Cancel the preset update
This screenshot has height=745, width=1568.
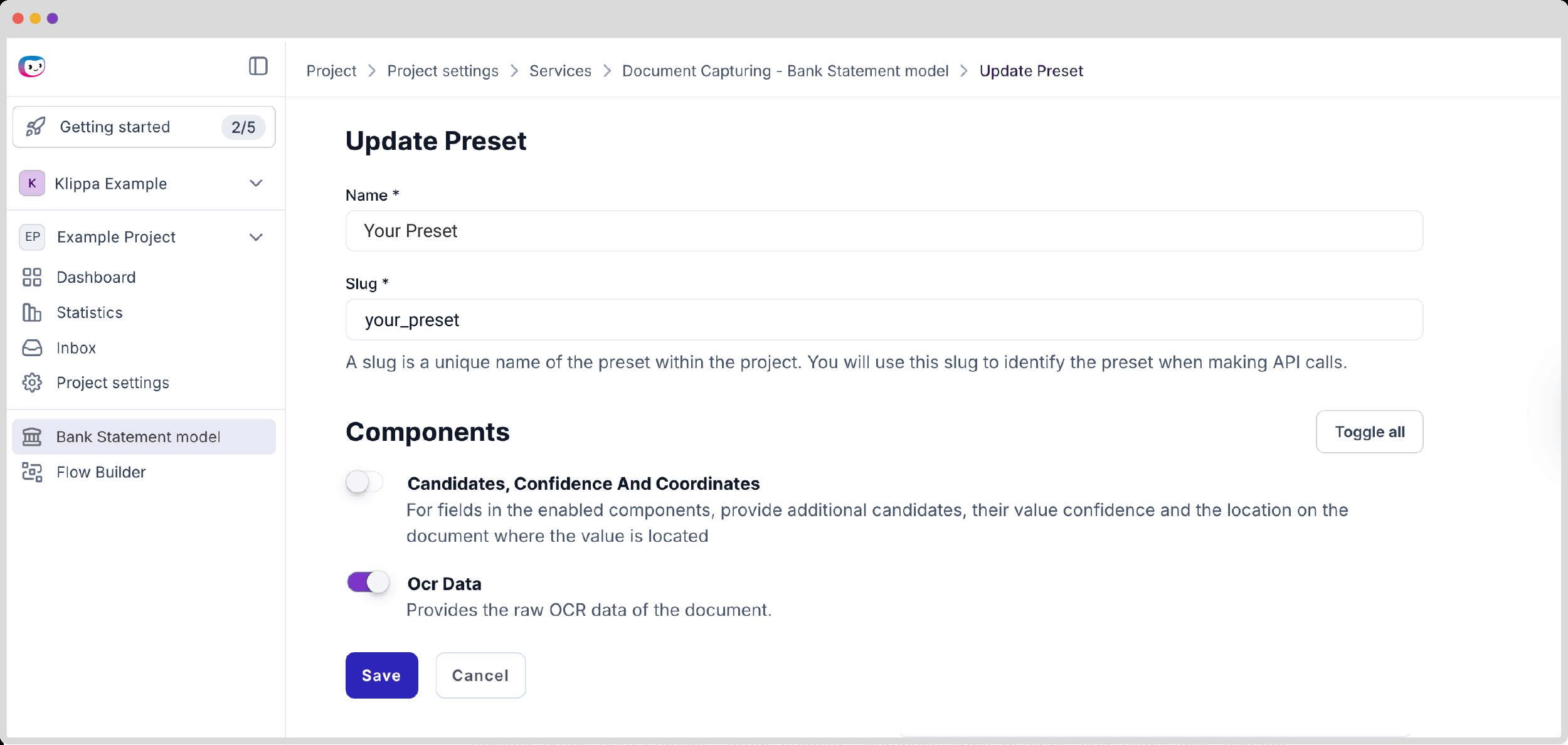click(480, 675)
